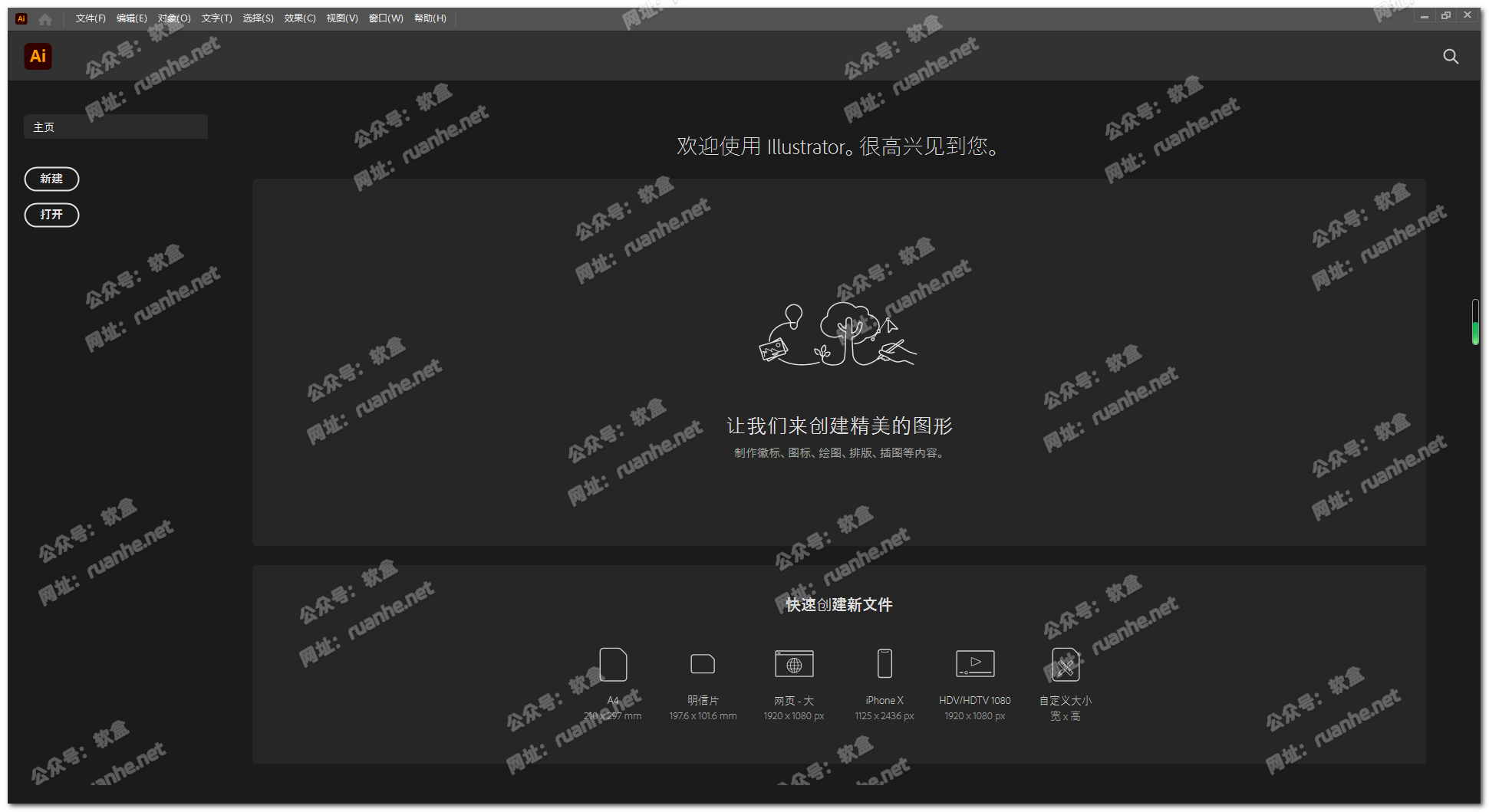This screenshot has width=1489, height=812.
Task: Click the green vertical scrollbar thumb
Action: tap(1475, 333)
